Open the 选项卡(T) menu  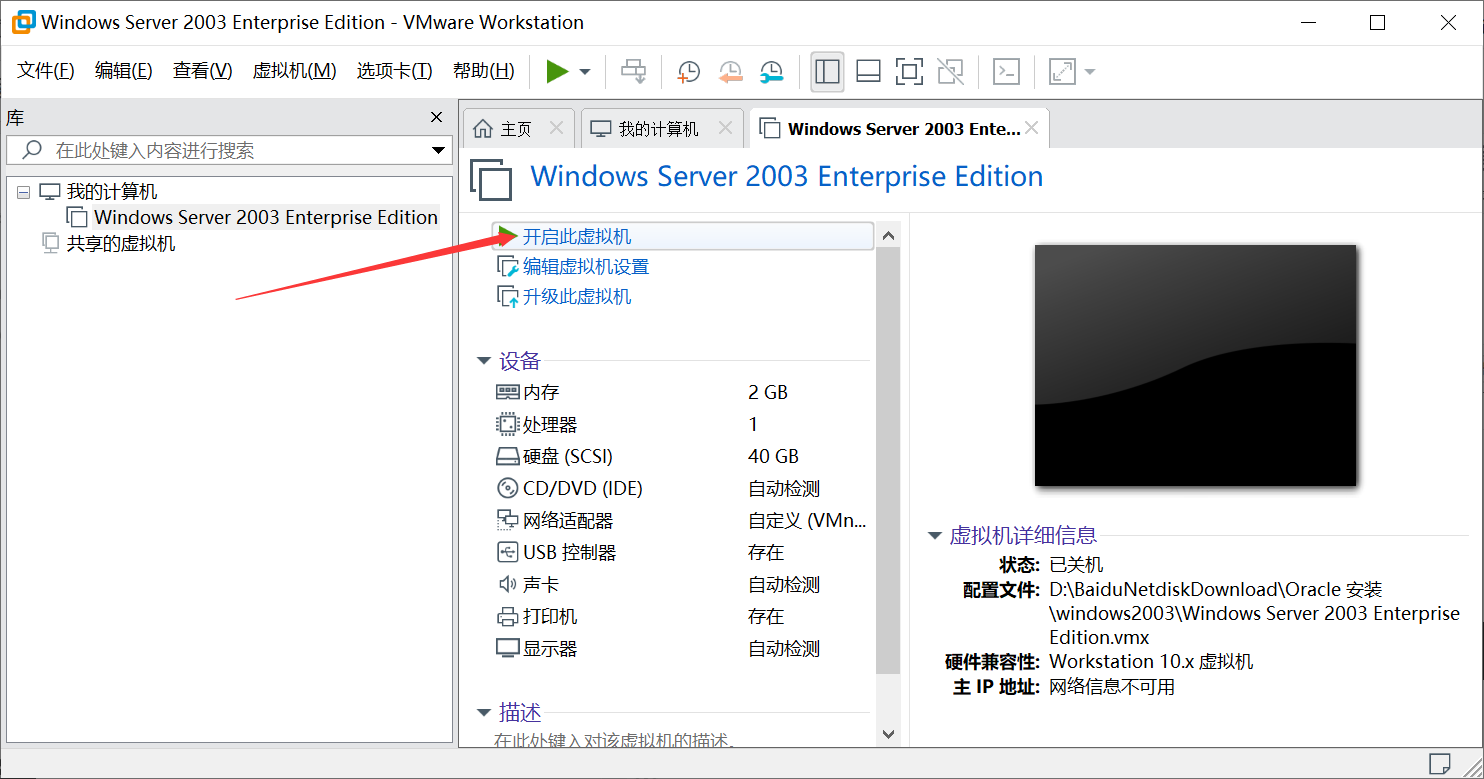[x=394, y=71]
